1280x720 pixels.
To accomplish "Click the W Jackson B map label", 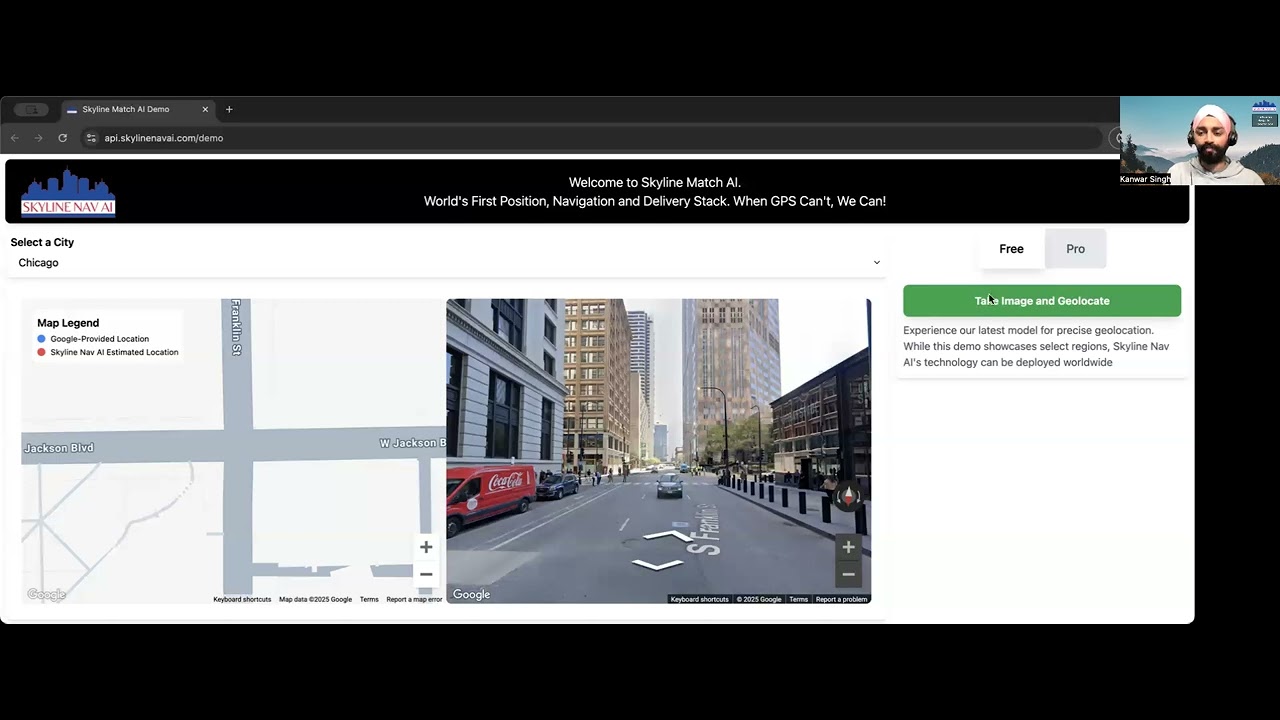I will [413, 443].
